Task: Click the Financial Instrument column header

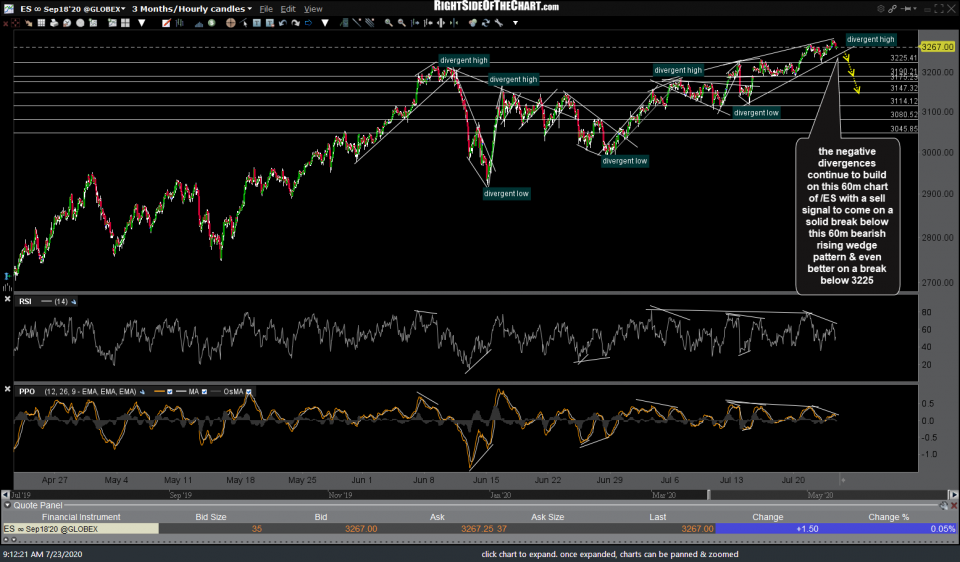Action: coord(81,517)
